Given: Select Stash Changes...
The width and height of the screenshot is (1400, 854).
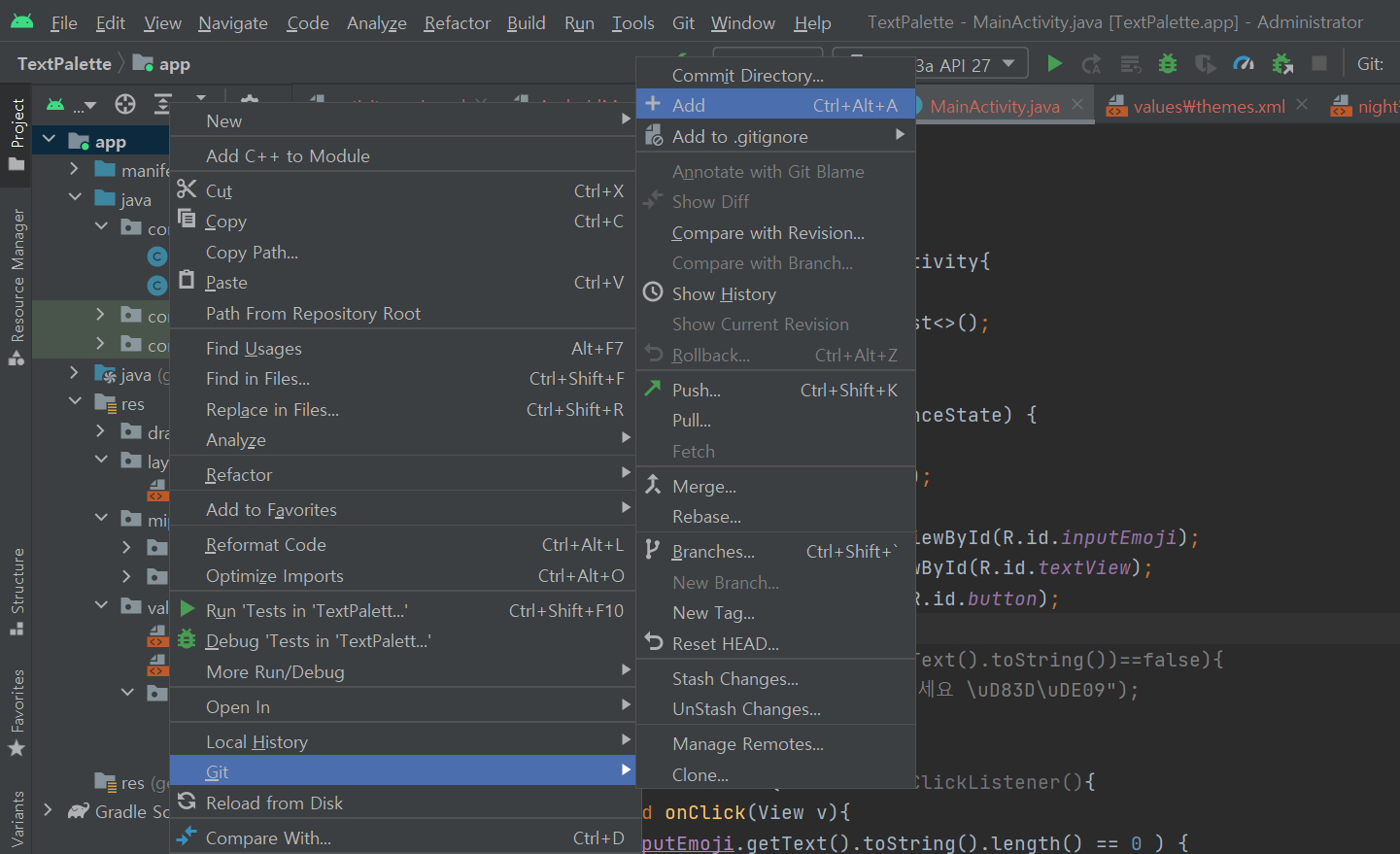Looking at the screenshot, I should click(775, 678).
